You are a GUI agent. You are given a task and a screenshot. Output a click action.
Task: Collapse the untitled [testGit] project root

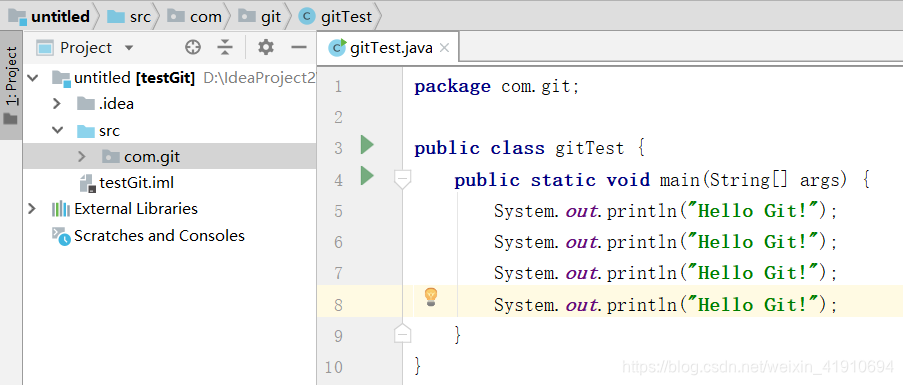[x=33, y=78]
